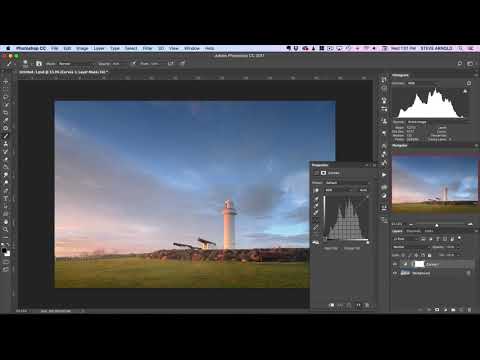Click the Auto button in Curves
Viewport: 480px width, 360px height.
point(363,190)
